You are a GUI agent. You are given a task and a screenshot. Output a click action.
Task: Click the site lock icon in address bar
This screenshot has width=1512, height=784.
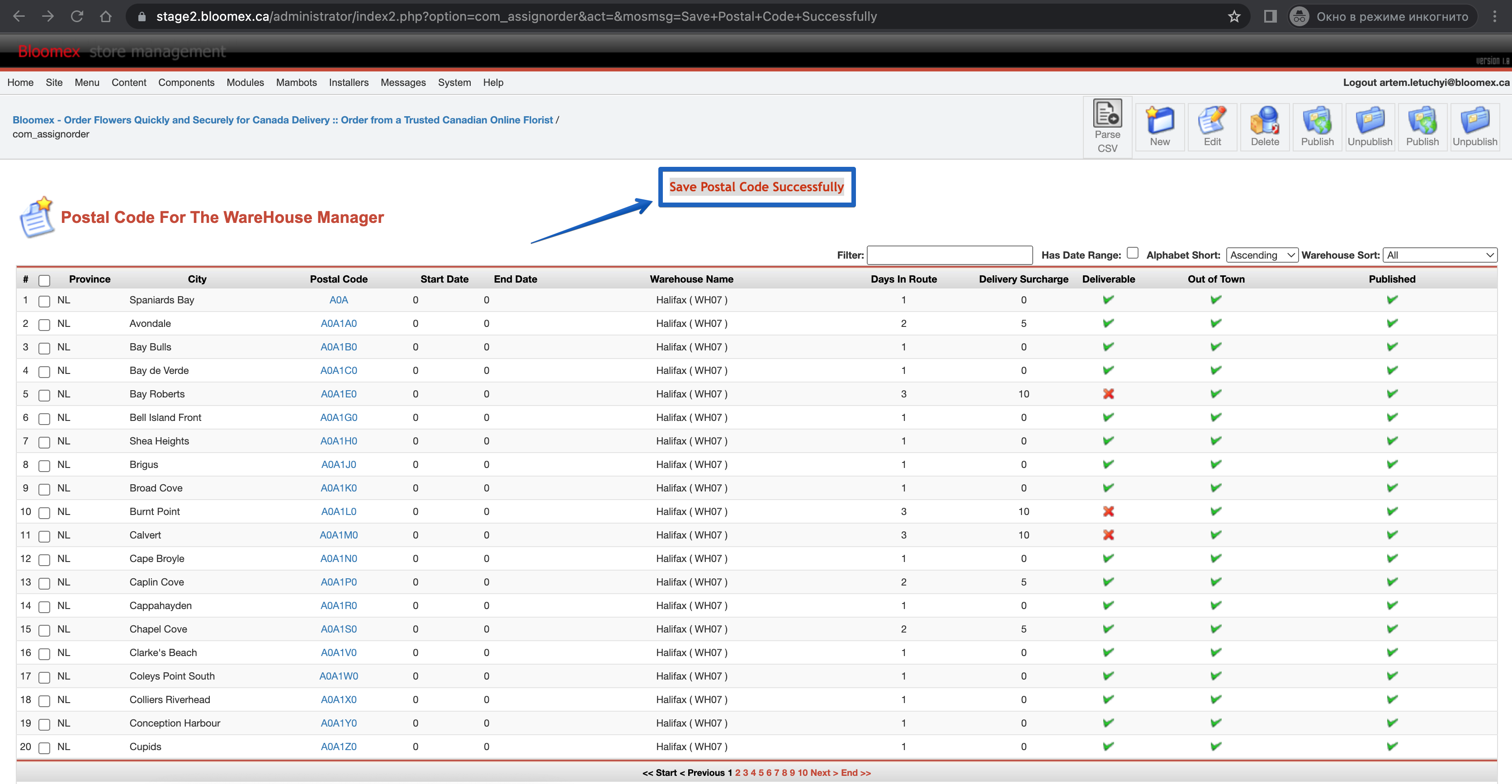(142, 17)
